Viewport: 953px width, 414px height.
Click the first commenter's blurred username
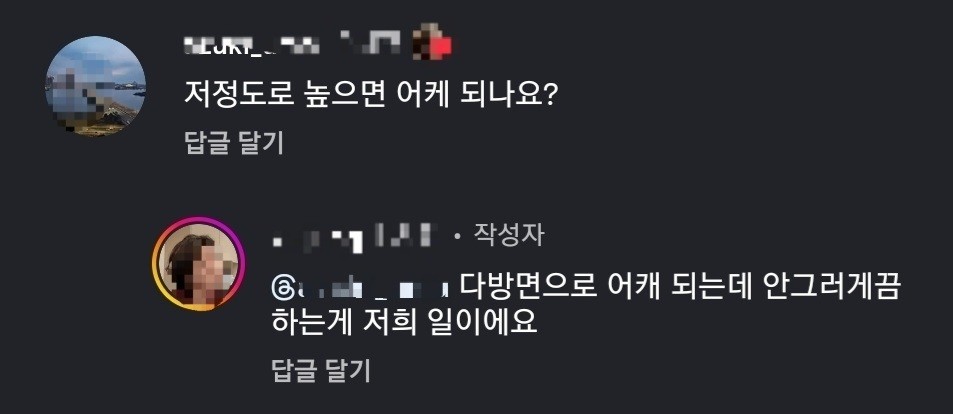250,44
